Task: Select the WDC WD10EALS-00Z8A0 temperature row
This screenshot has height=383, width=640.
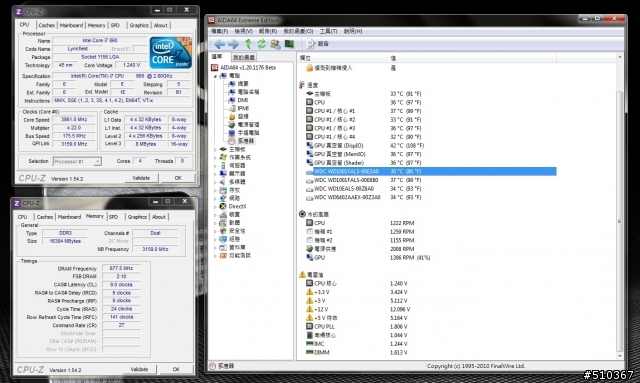Action: tap(431, 189)
